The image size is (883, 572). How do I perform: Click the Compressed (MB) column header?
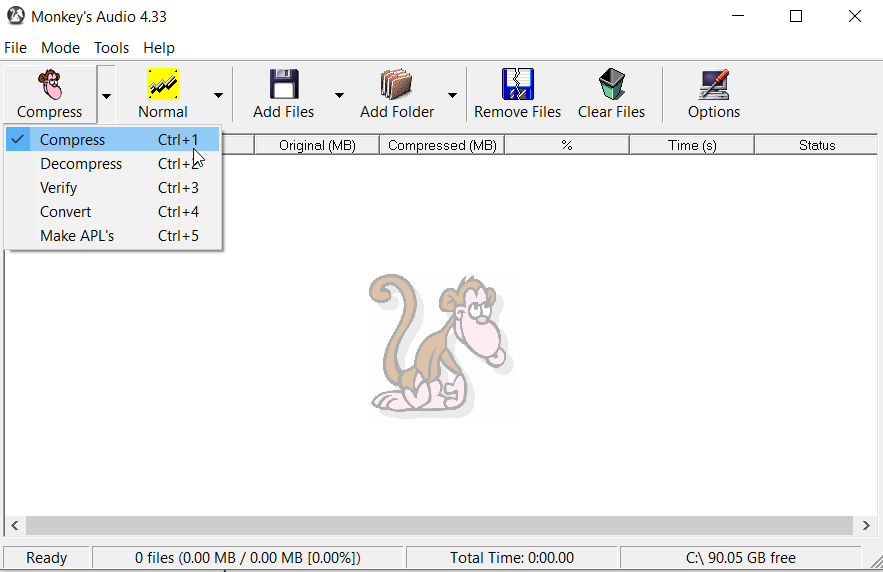click(442, 145)
